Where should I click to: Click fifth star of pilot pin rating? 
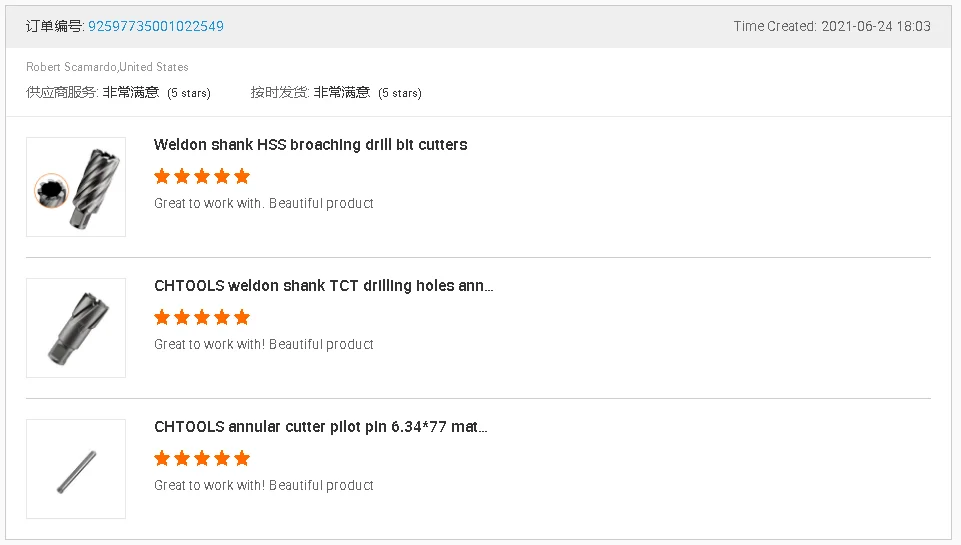click(241, 458)
